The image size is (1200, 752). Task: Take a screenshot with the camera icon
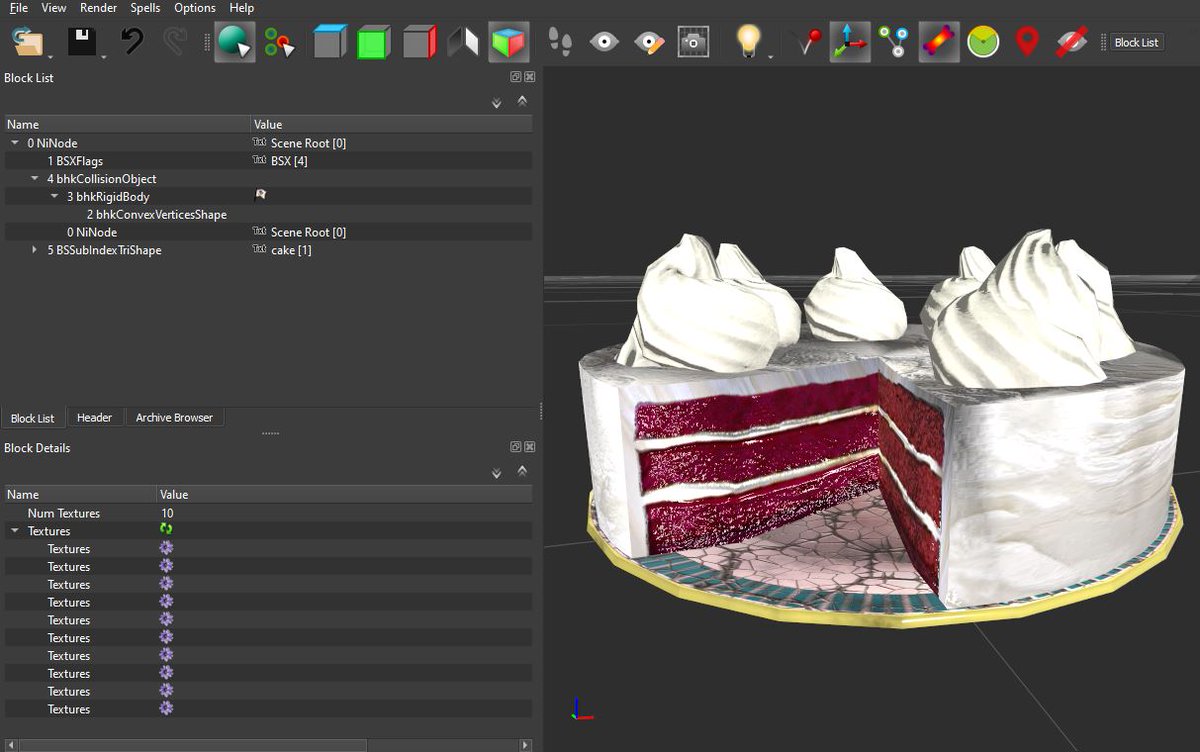coord(693,42)
